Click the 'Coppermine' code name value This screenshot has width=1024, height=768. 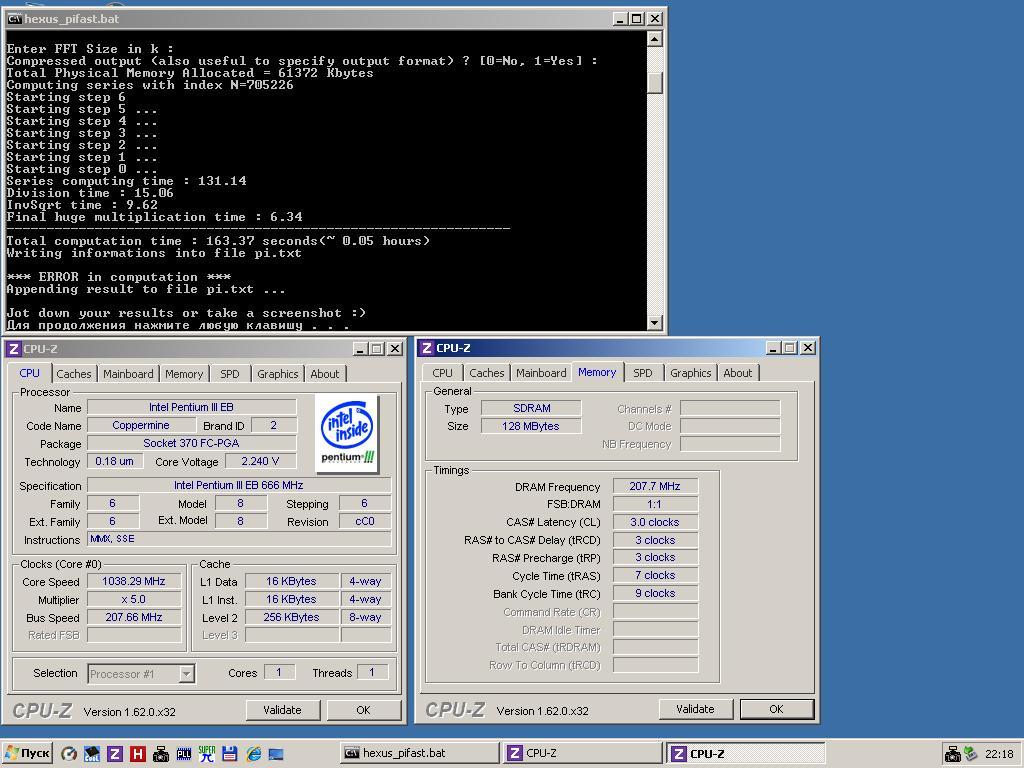coord(140,425)
